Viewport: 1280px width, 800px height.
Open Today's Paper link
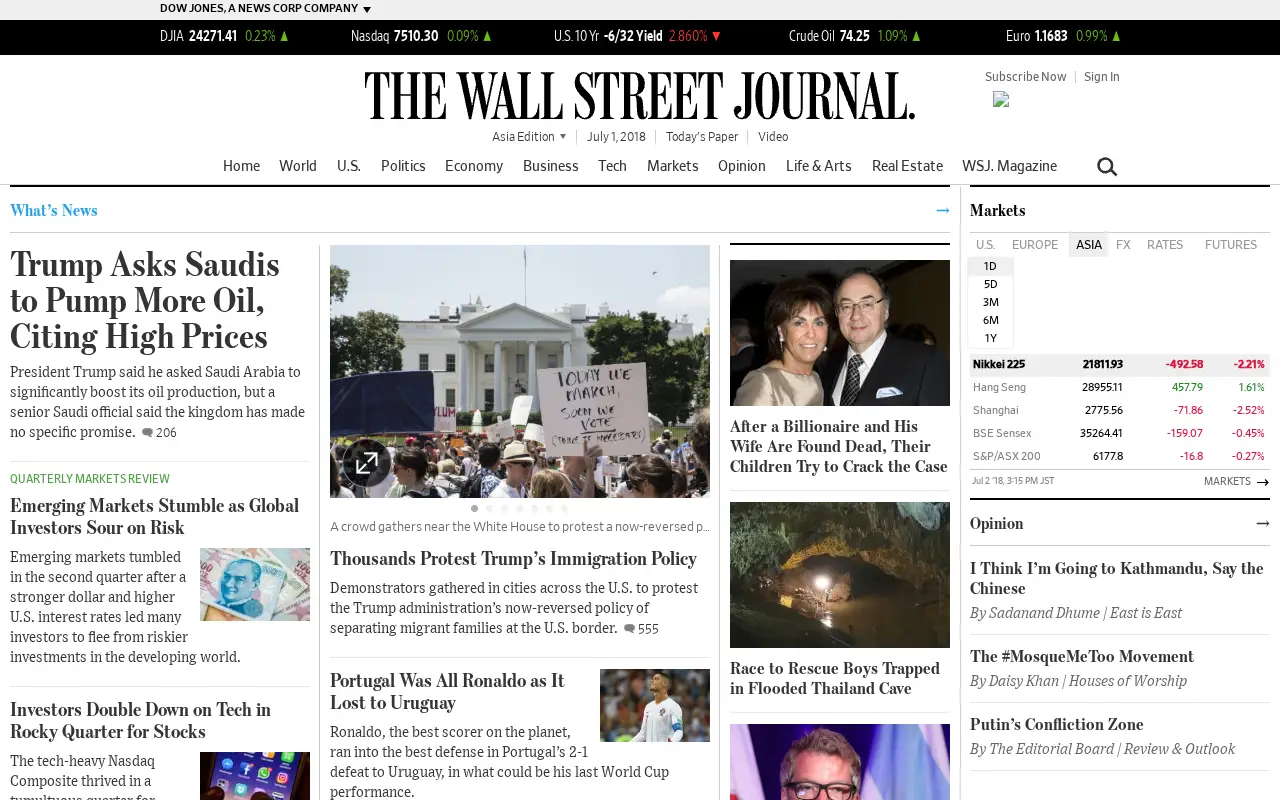pos(702,137)
